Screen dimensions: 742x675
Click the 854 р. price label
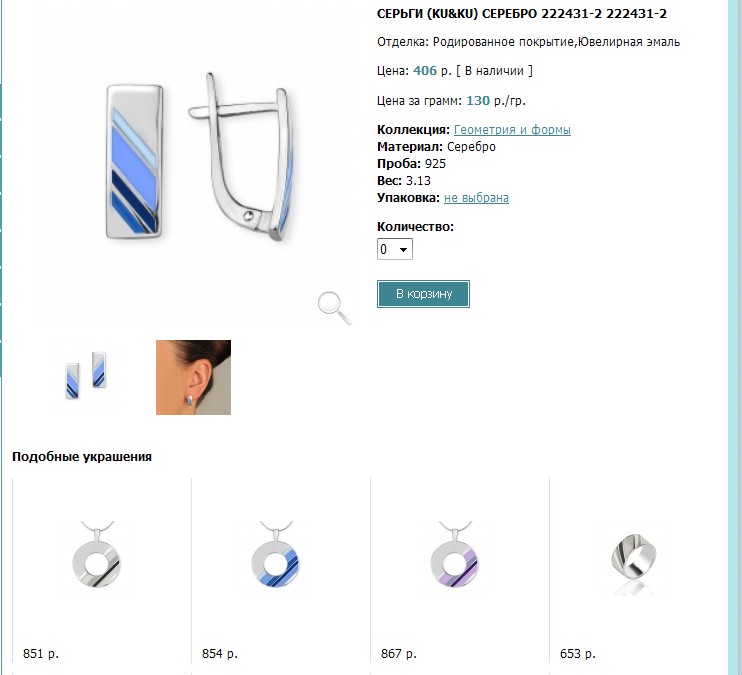(220, 654)
